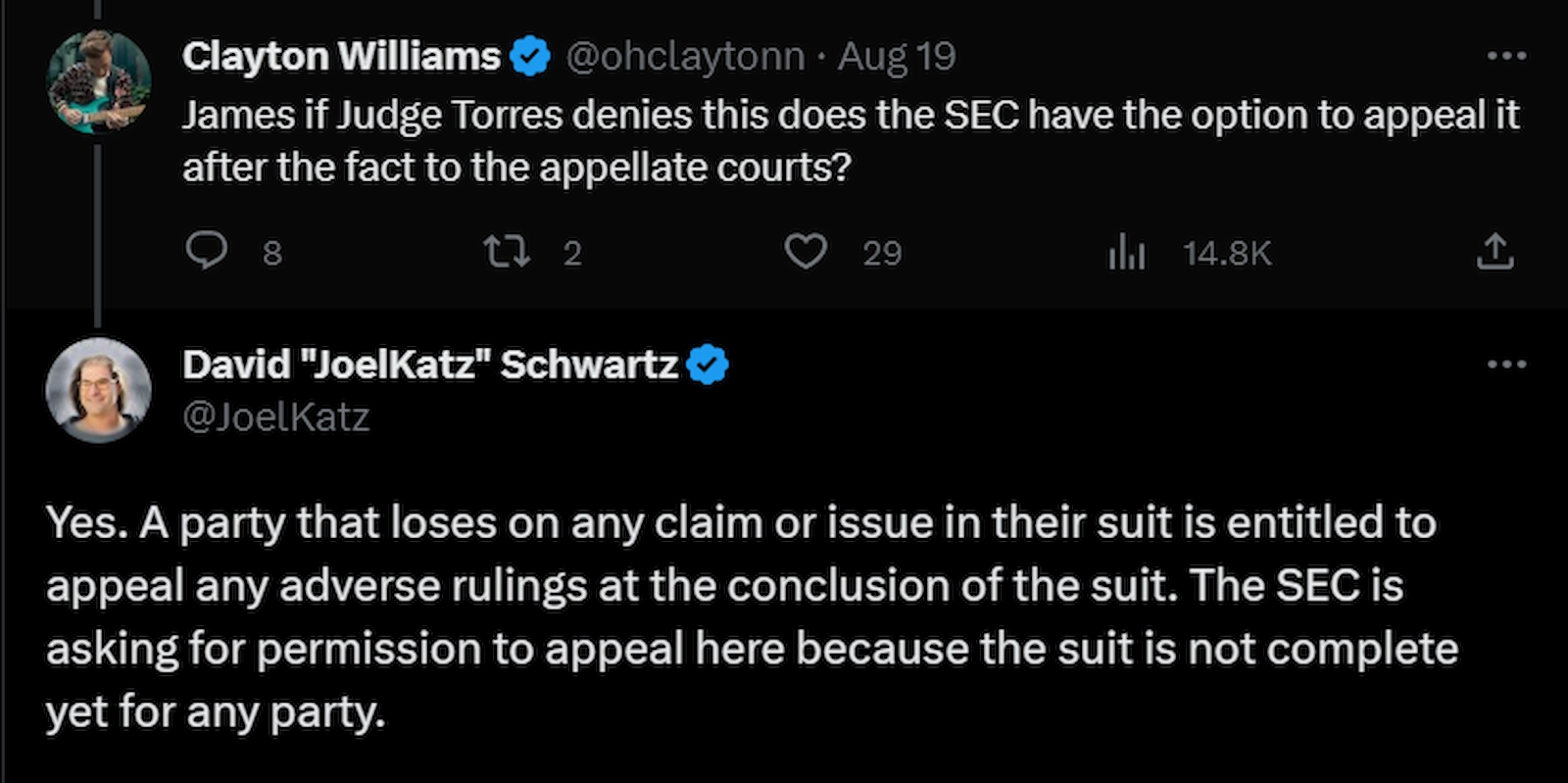Select David "JoelKatz" Schwartz display name
Image resolution: width=1568 pixels, height=783 pixels.
(431, 364)
